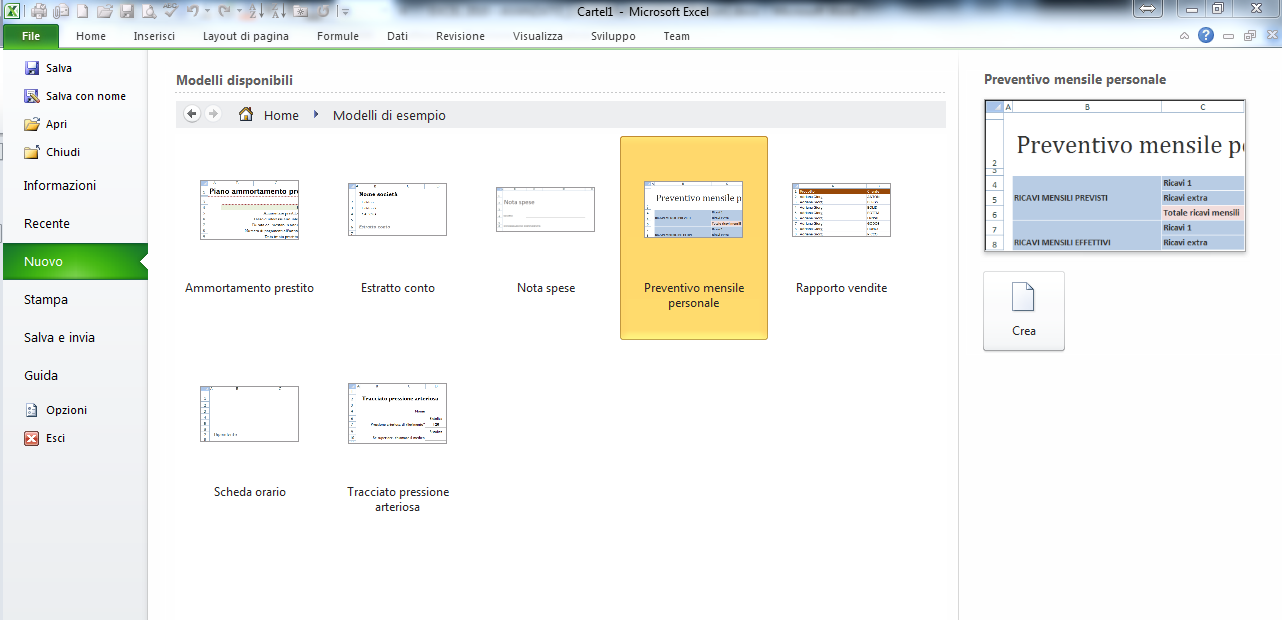The height and width of the screenshot is (620, 1282).
Task: Click the Modelli di esempio breadcrumb
Action: click(x=389, y=115)
